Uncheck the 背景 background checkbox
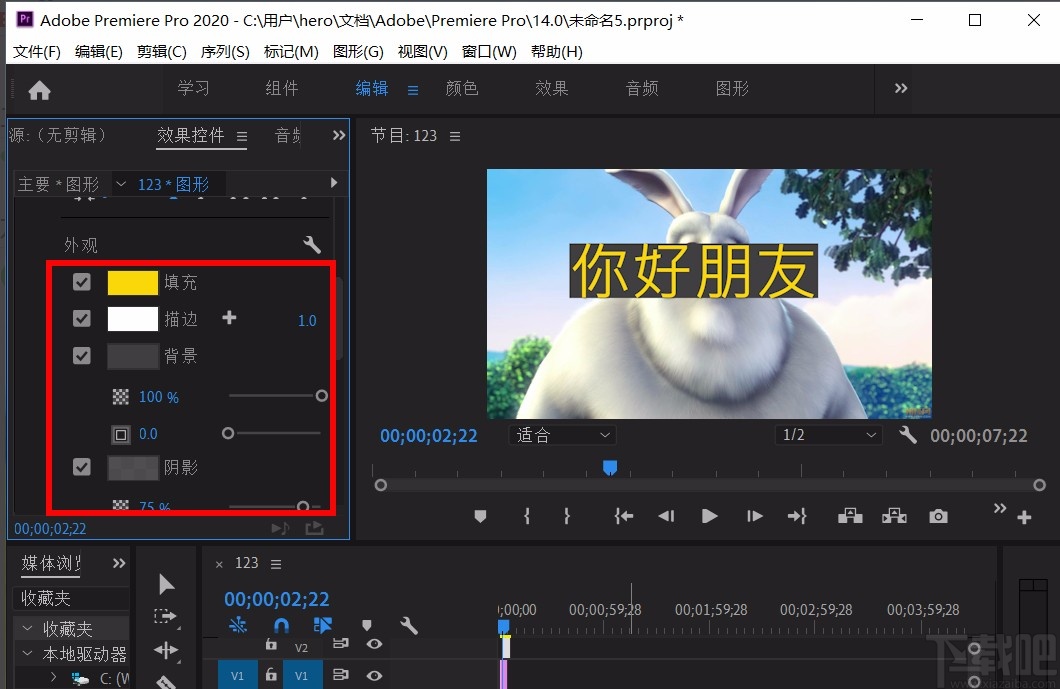The image size is (1060, 689). 82,356
